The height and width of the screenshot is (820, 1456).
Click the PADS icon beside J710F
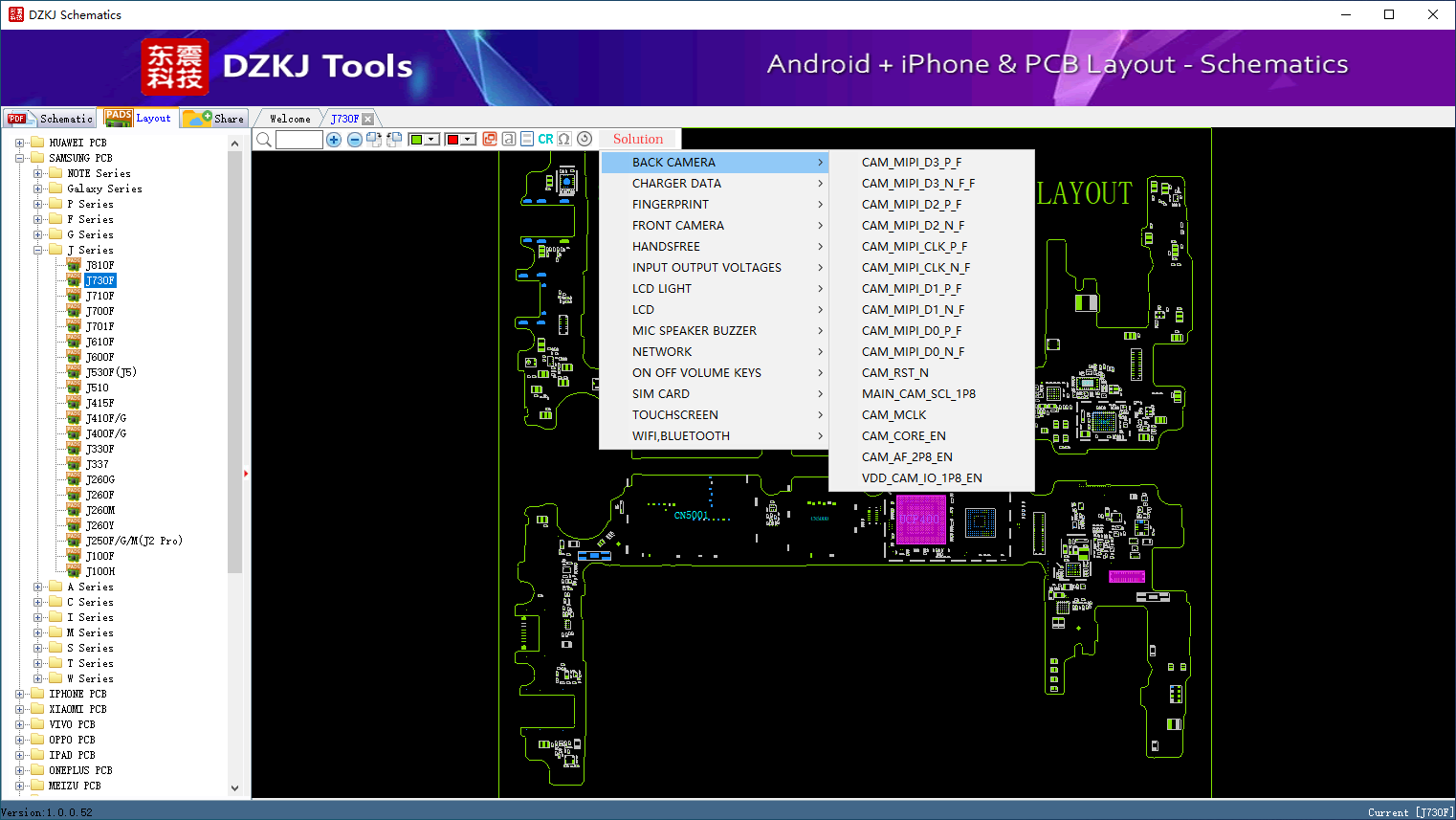point(74,296)
